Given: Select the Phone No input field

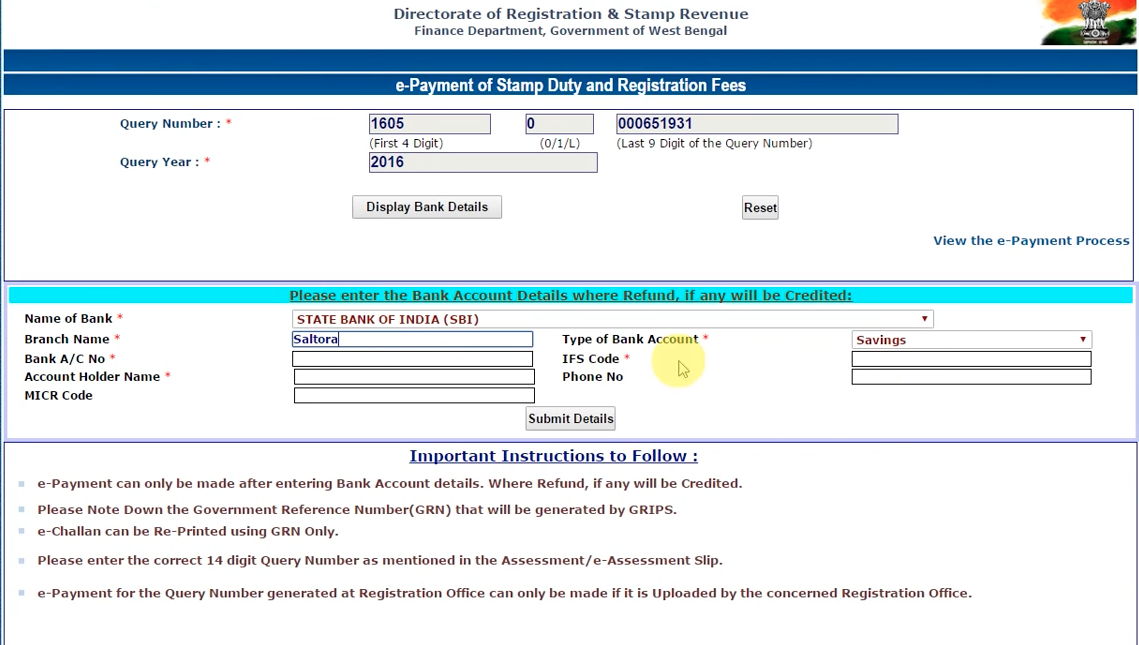Looking at the screenshot, I should [971, 377].
